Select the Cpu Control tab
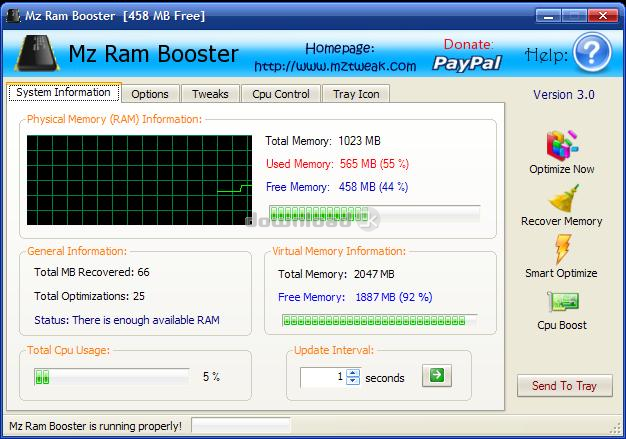Screen dimensions: 626x439 (281, 94)
